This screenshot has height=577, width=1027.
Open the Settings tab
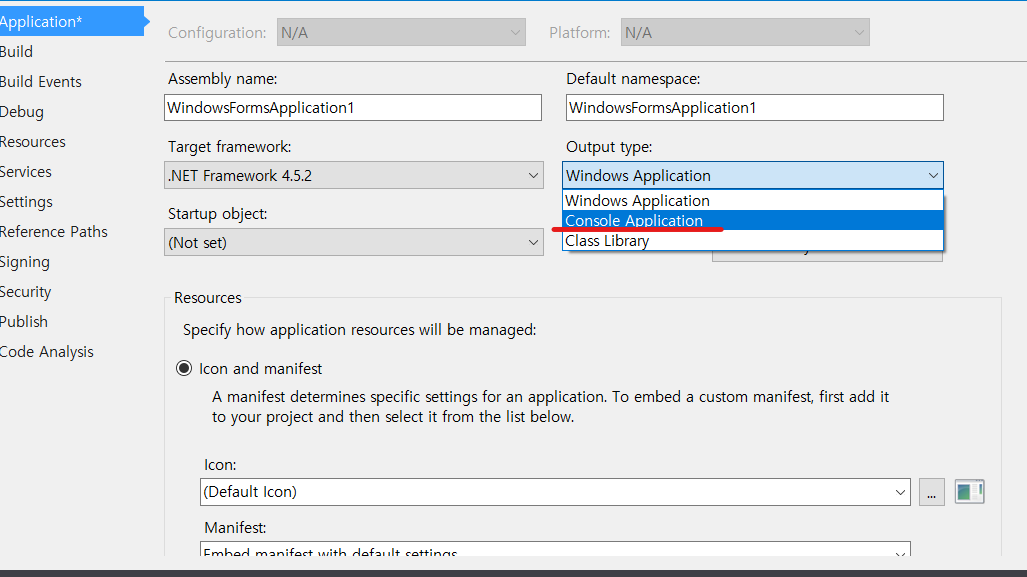[x=26, y=202]
